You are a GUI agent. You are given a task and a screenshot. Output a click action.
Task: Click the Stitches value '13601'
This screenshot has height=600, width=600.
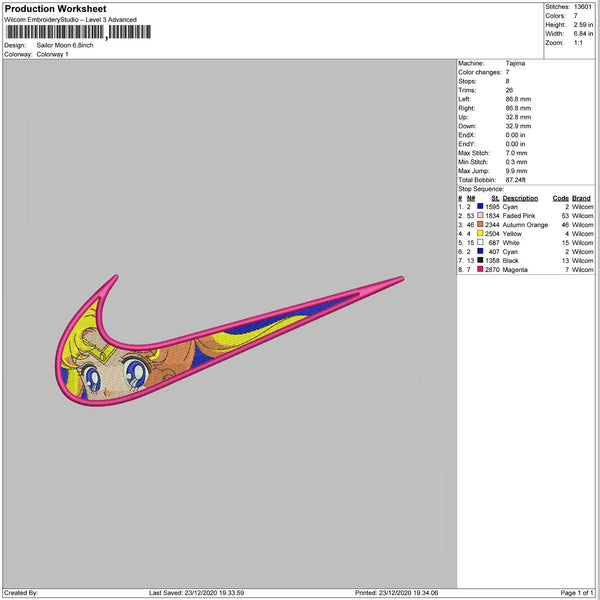click(x=583, y=7)
